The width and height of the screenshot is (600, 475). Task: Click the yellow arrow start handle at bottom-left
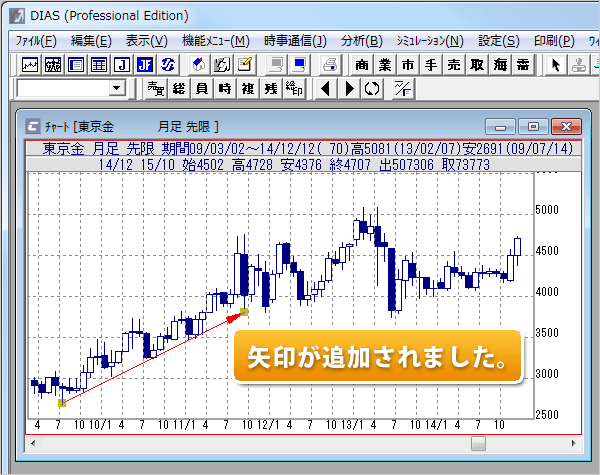click(62, 403)
